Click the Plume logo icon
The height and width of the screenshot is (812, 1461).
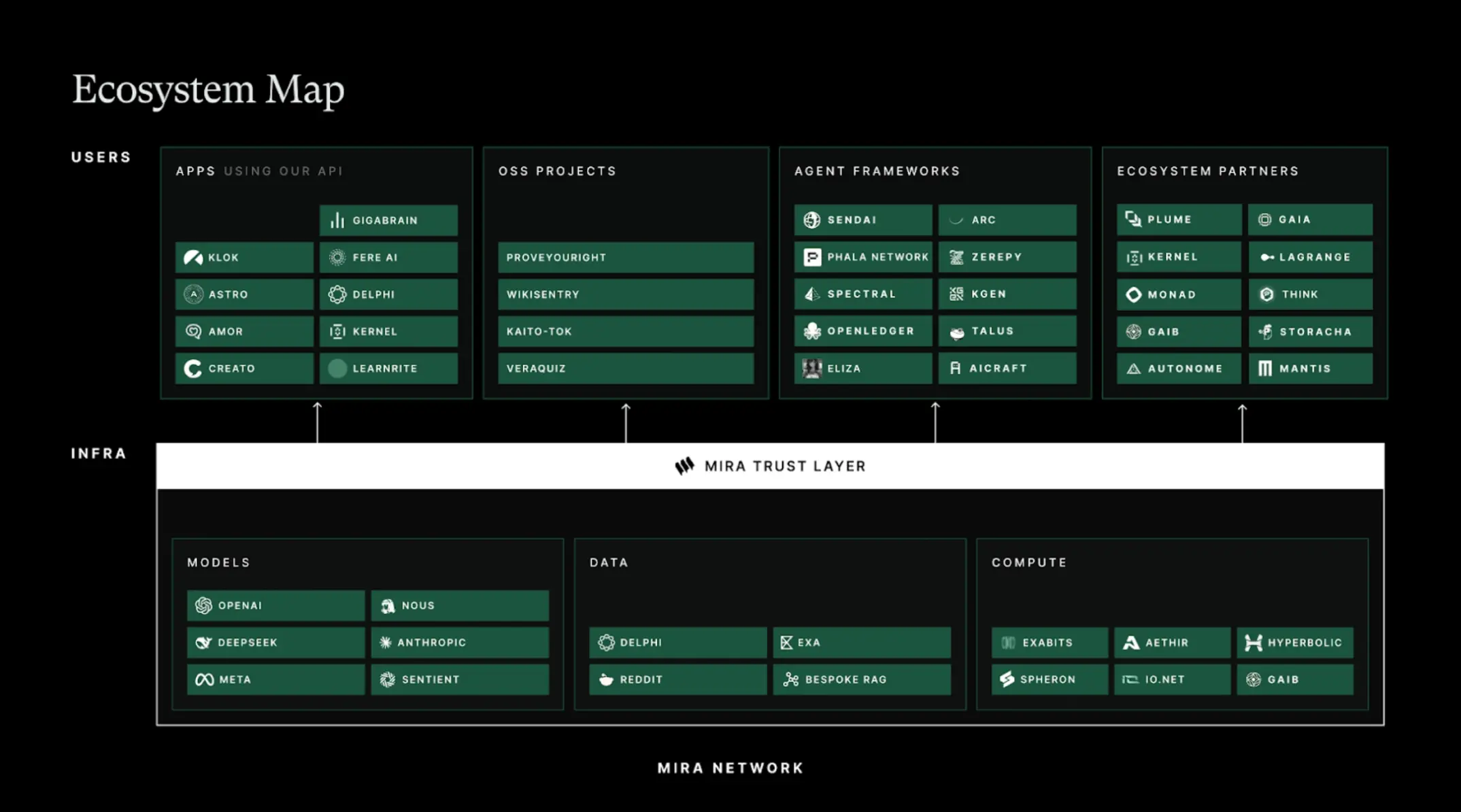(1133, 219)
